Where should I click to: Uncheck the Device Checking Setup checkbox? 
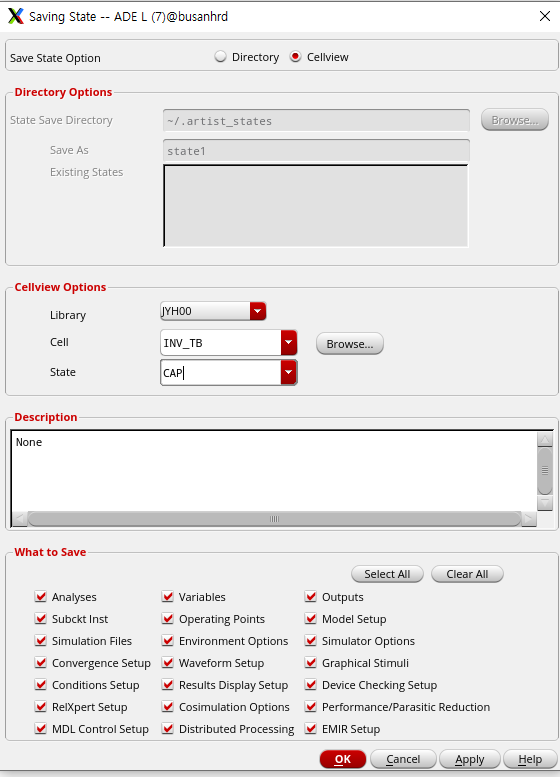click(x=311, y=685)
